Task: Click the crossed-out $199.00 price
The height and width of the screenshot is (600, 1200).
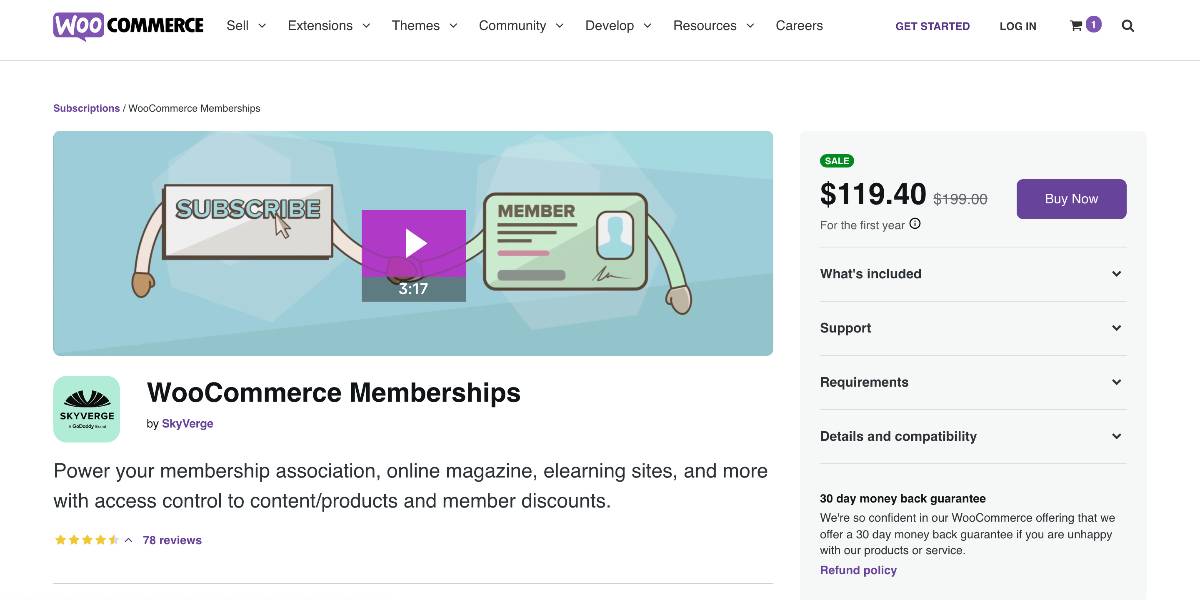Action: click(x=960, y=199)
